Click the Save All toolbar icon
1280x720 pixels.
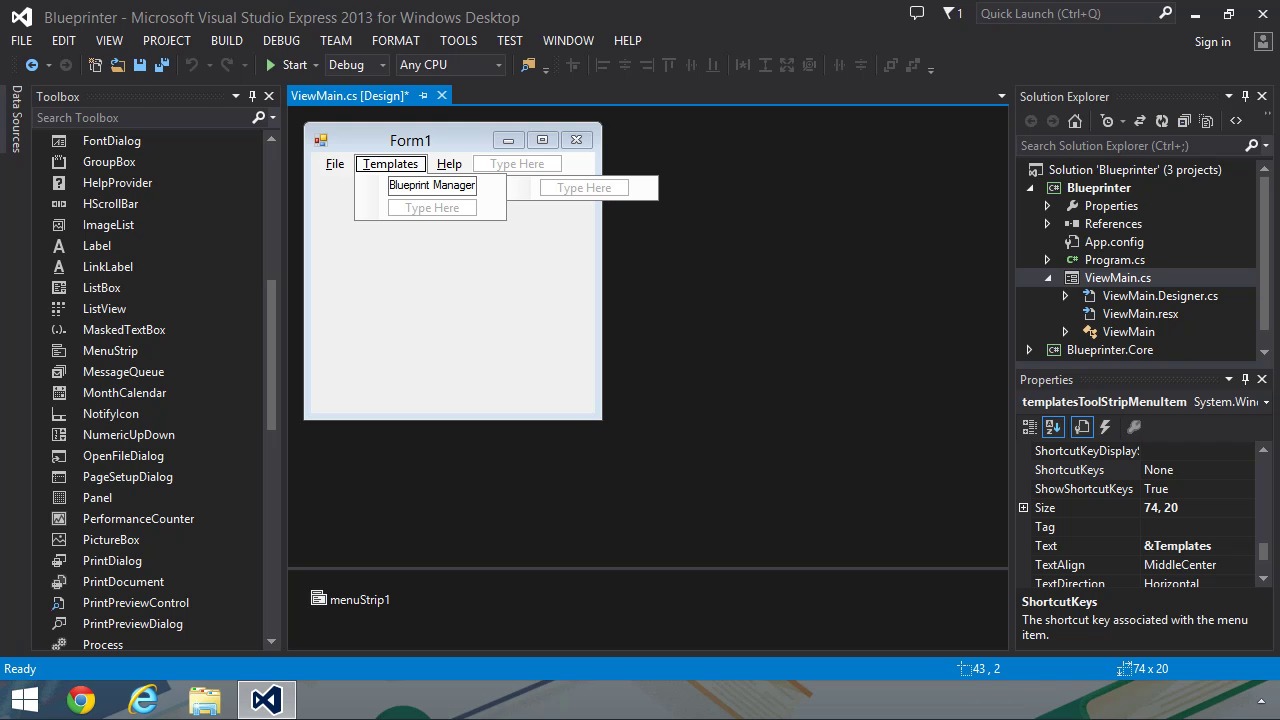pos(162,65)
